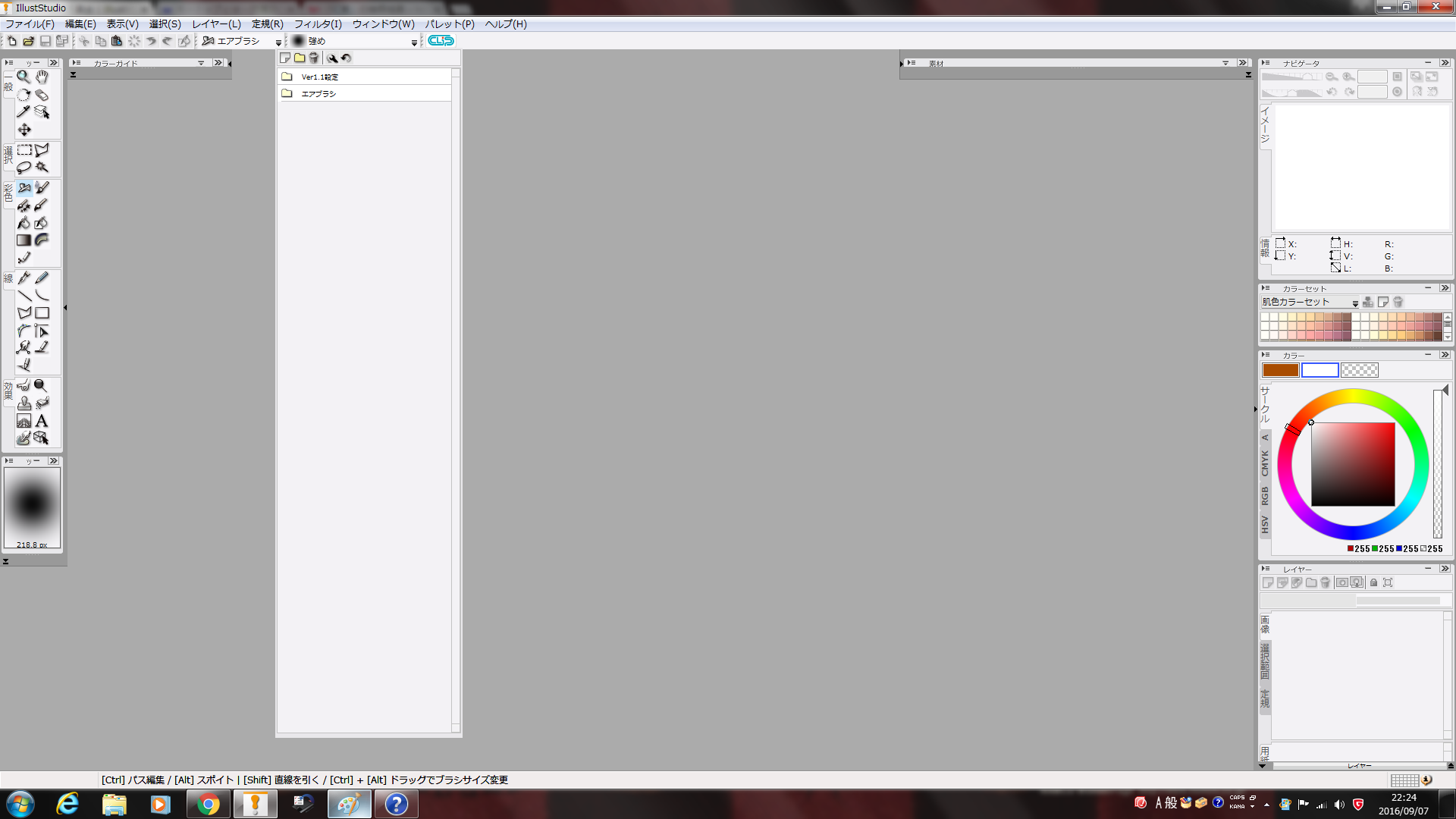Select the Eraser tool
Image resolution: width=1456 pixels, height=819 pixels.
coord(42,95)
